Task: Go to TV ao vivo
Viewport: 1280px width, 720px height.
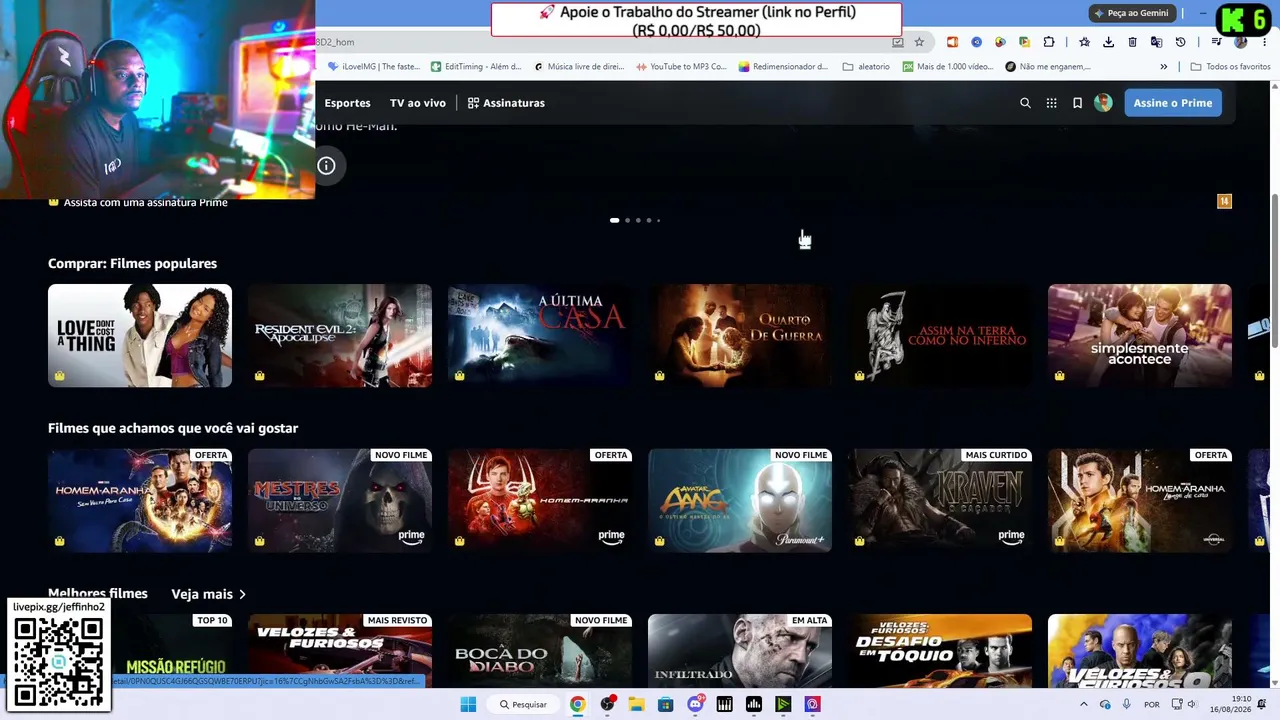Action: click(x=418, y=103)
